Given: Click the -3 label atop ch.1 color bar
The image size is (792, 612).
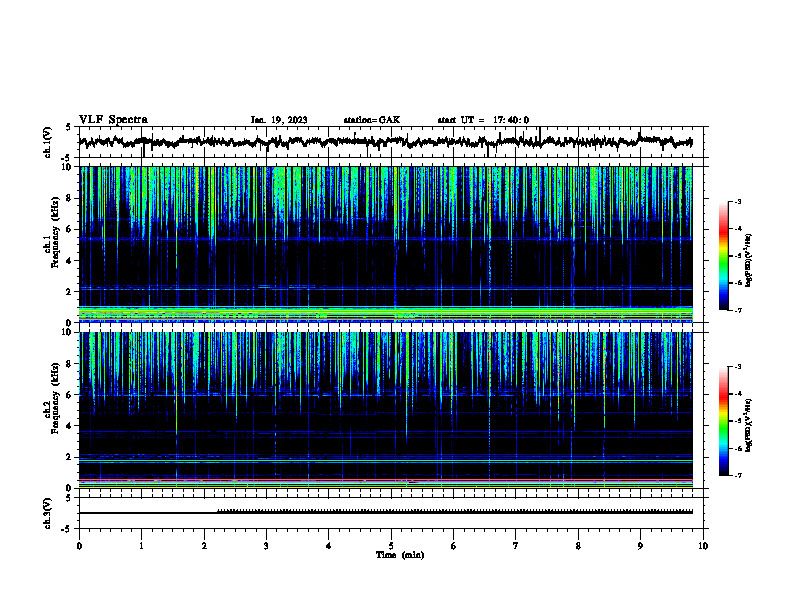Looking at the screenshot, I should [738, 201].
